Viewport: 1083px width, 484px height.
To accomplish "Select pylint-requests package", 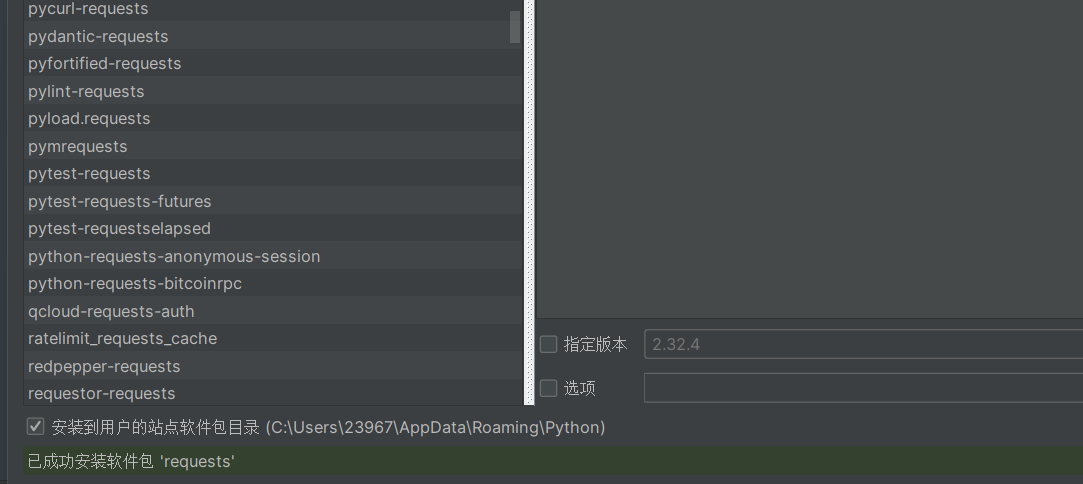I will (x=273, y=91).
